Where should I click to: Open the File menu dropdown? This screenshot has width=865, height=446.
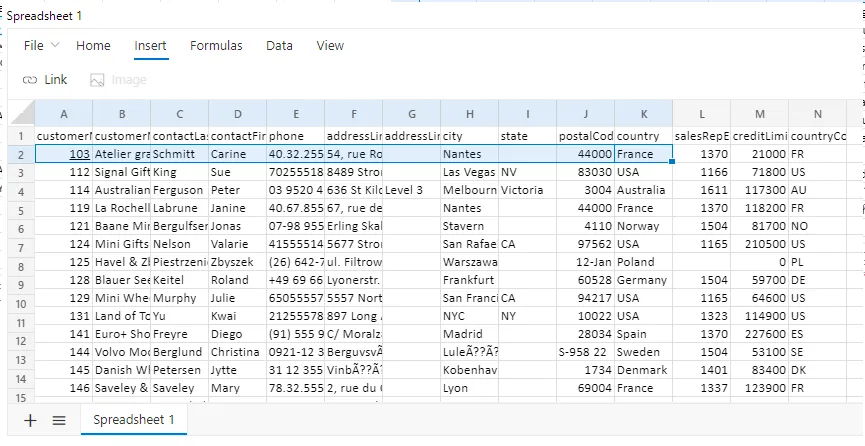tap(41, 45)
